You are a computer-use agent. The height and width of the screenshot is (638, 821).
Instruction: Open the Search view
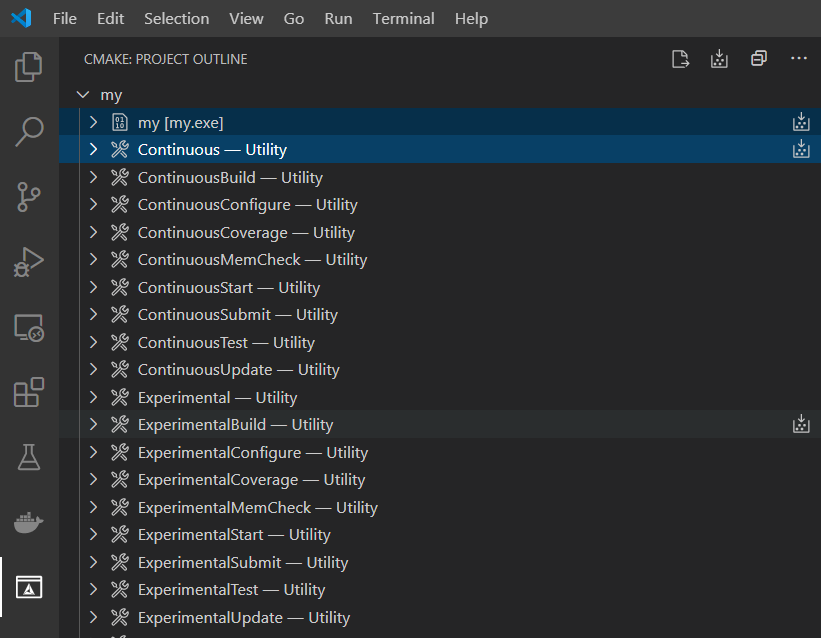(x=28, y=131)
